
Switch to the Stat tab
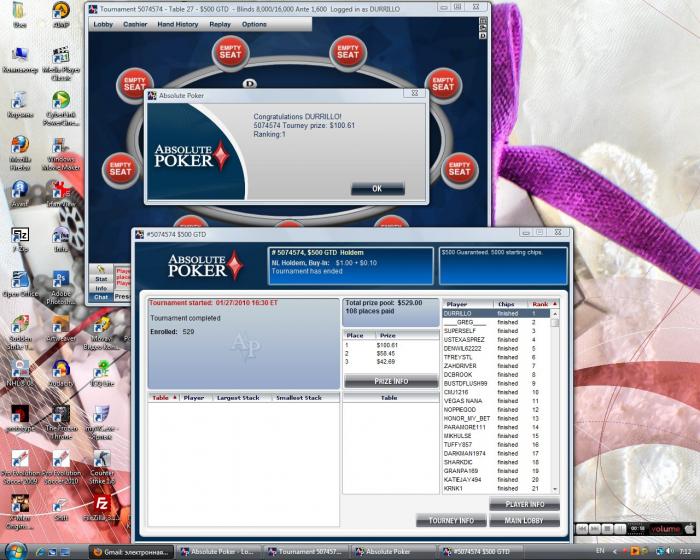click(x=101, y=279)
